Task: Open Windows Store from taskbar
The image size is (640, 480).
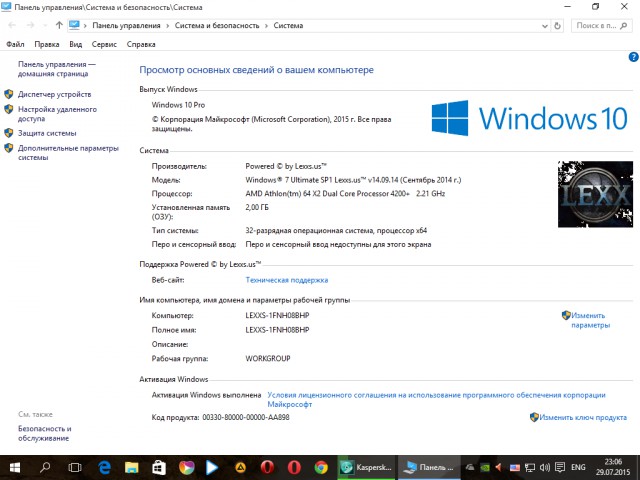Action: pyautogui.click(x=159, y=468)
